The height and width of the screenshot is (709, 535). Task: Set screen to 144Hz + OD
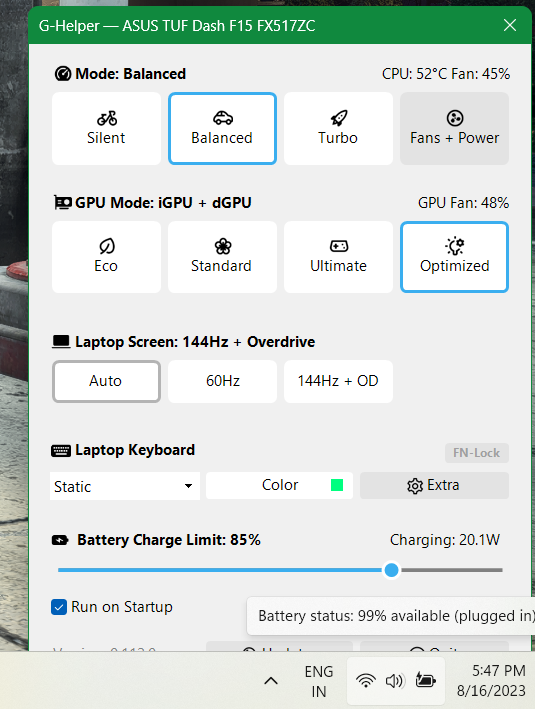338,381
